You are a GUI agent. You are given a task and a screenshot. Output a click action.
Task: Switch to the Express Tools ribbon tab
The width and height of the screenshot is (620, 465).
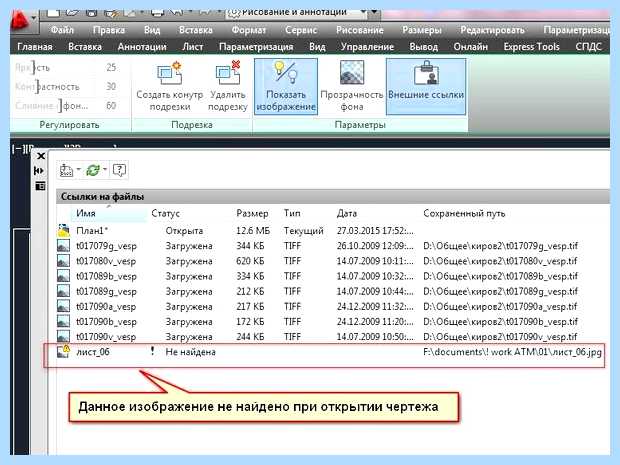[531, 47]
